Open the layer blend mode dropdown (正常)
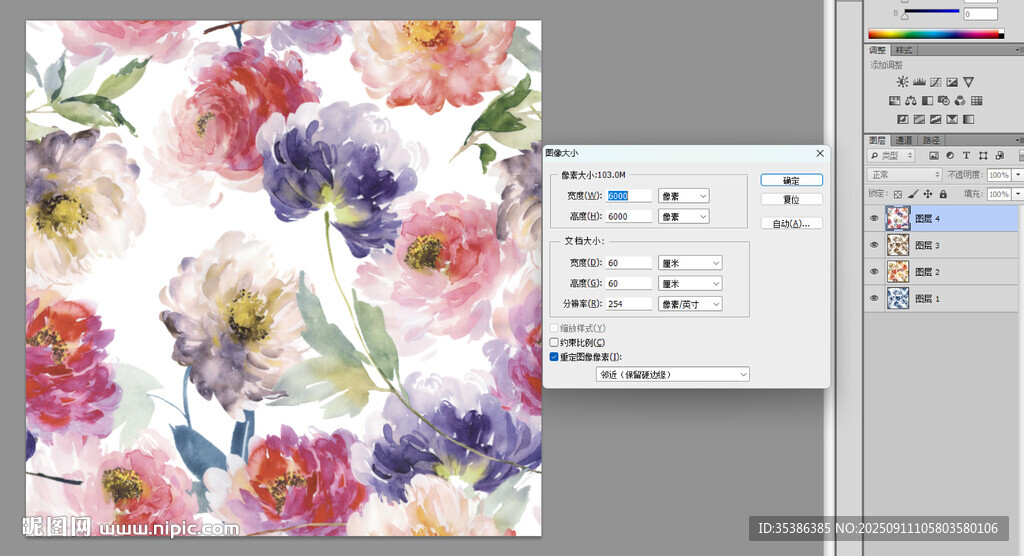The image size is (1024, 556). click(x=905, y=174)
